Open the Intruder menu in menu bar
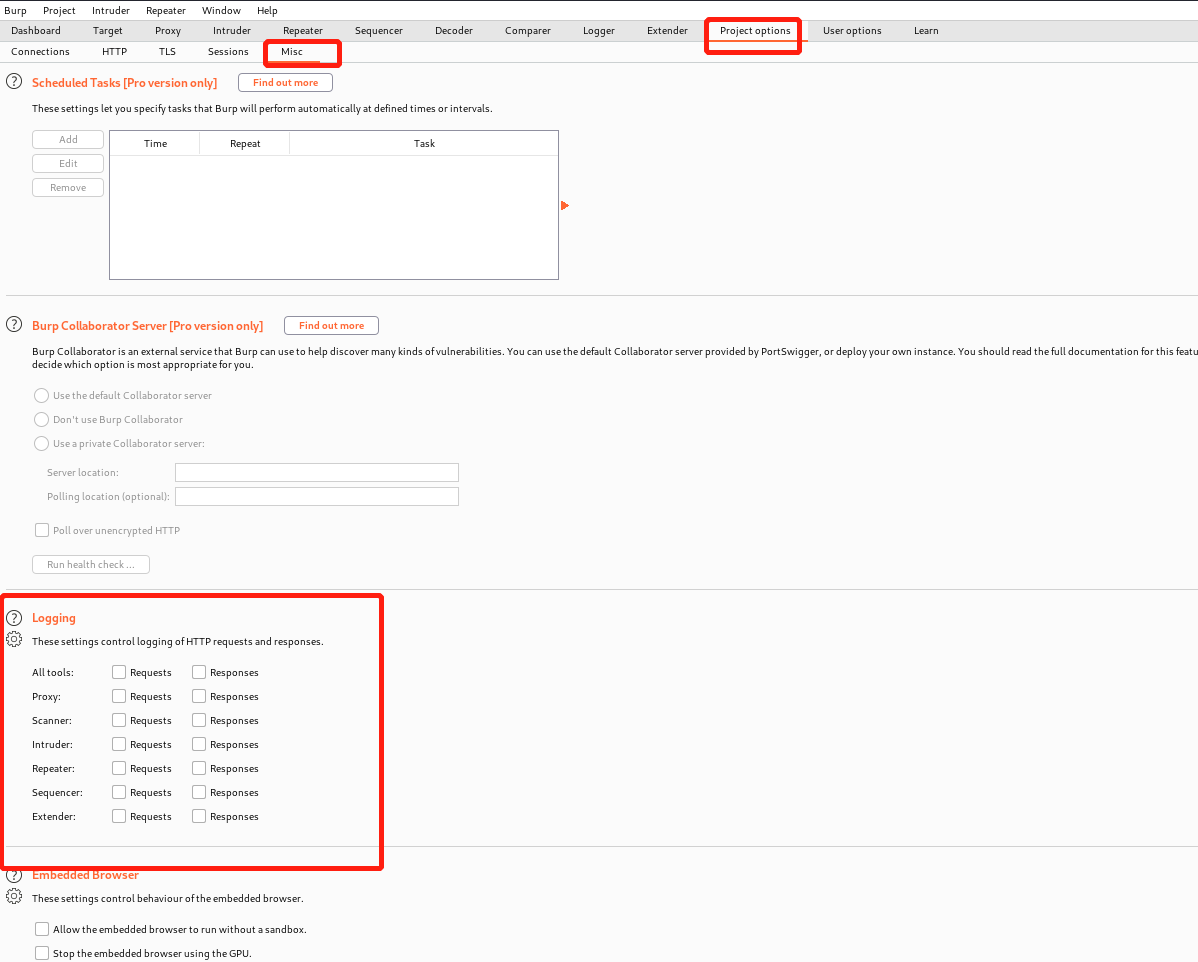 point(111,11)
